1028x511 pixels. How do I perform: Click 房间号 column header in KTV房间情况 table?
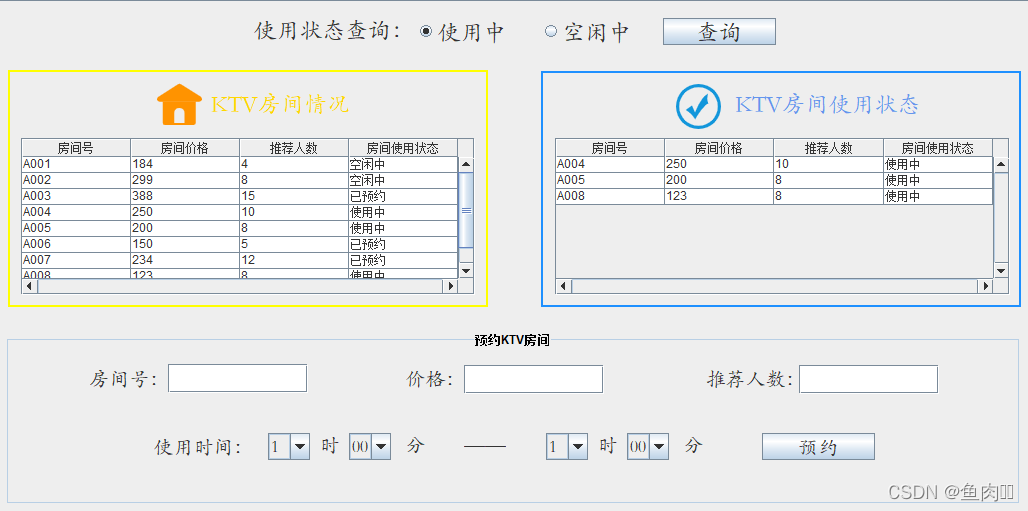(76, 148)
